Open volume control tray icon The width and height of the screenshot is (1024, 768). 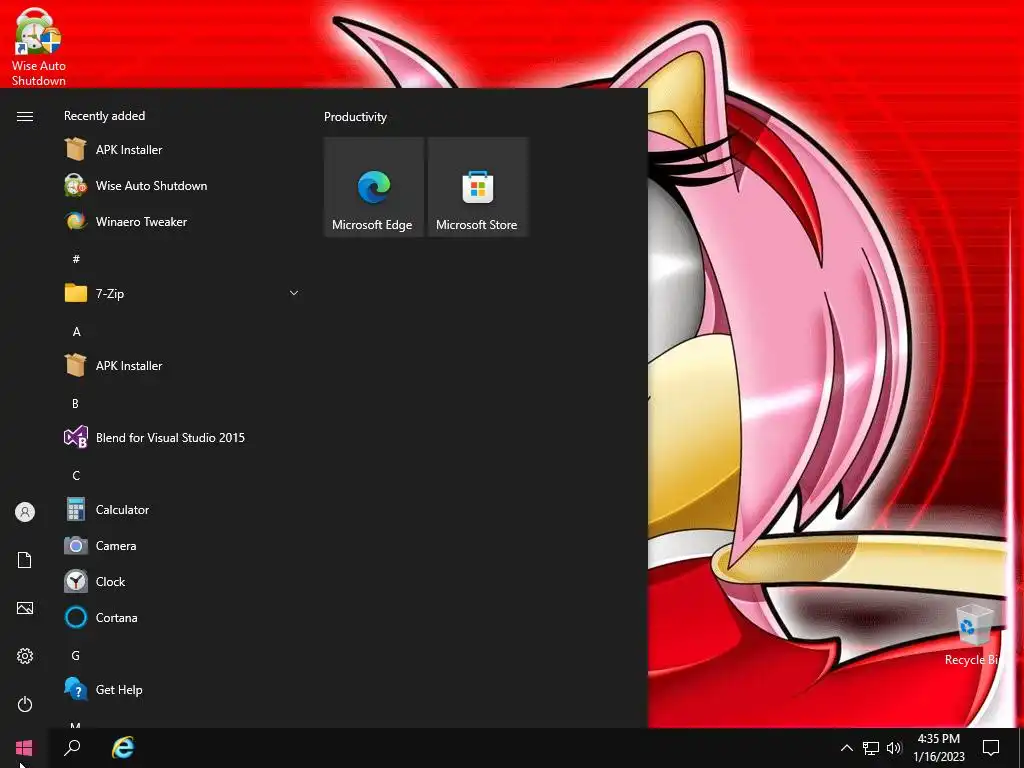pos(894,748)
